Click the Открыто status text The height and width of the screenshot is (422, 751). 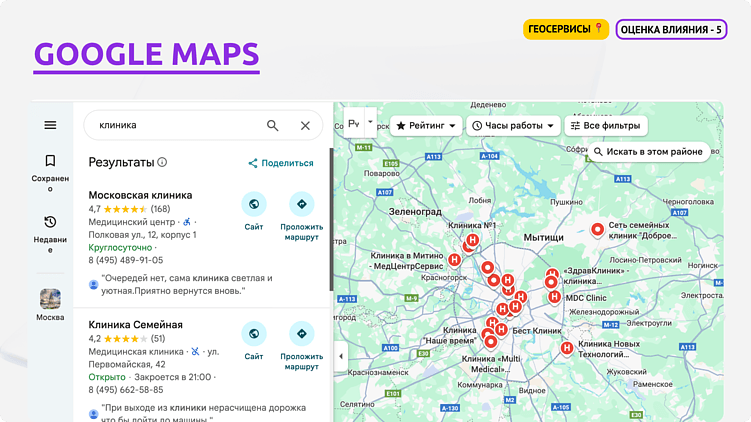coord(107,377)
